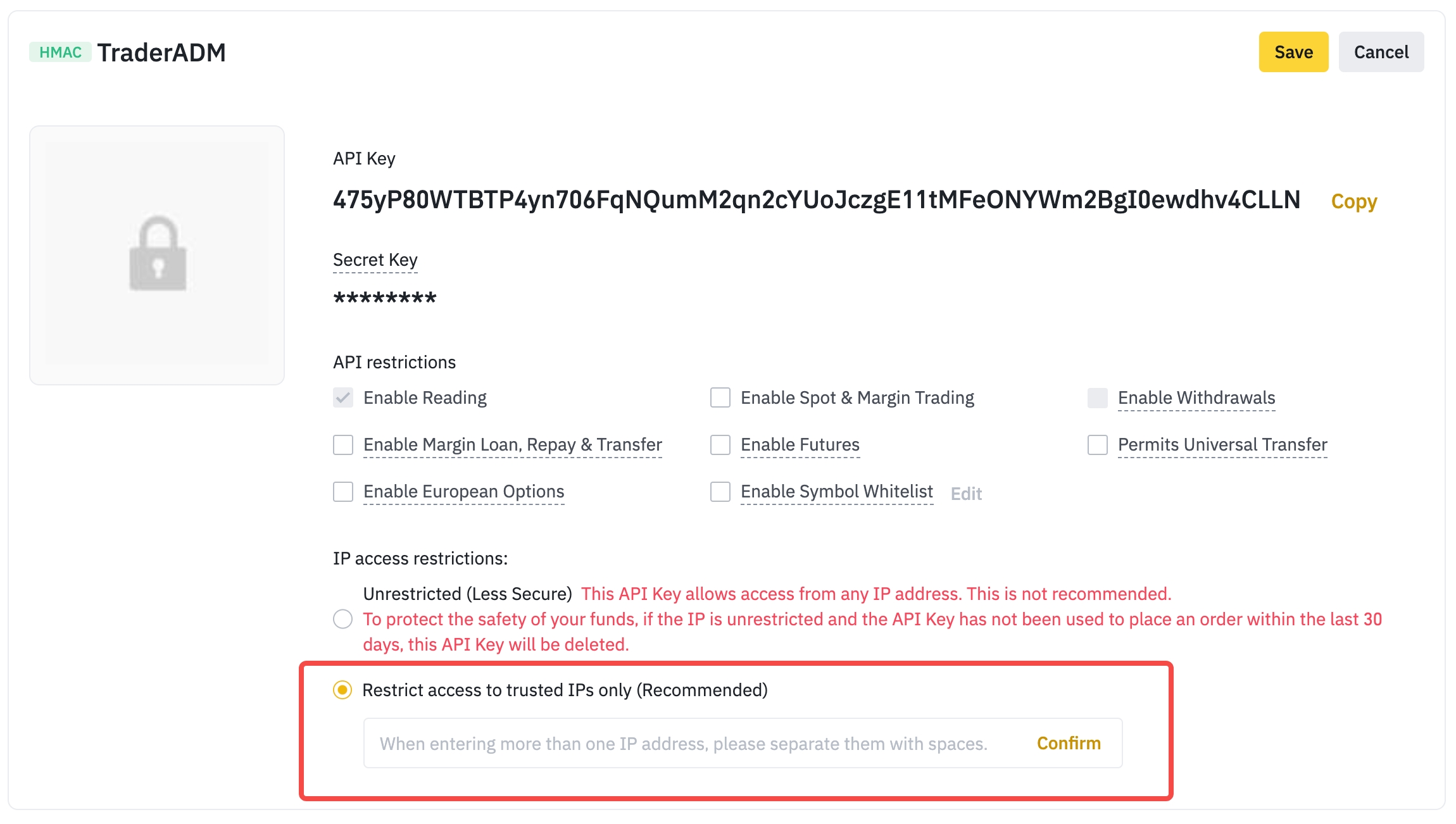Toggle the Enable Spot & Margin Trading checkbox
1456x824 pixels.
coord(720,397)
